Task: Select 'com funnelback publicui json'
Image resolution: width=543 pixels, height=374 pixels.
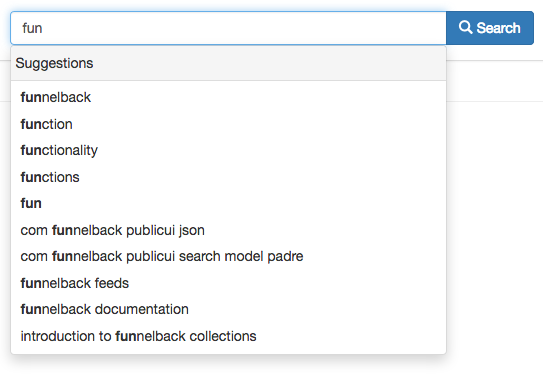Action: pos(229,230)
